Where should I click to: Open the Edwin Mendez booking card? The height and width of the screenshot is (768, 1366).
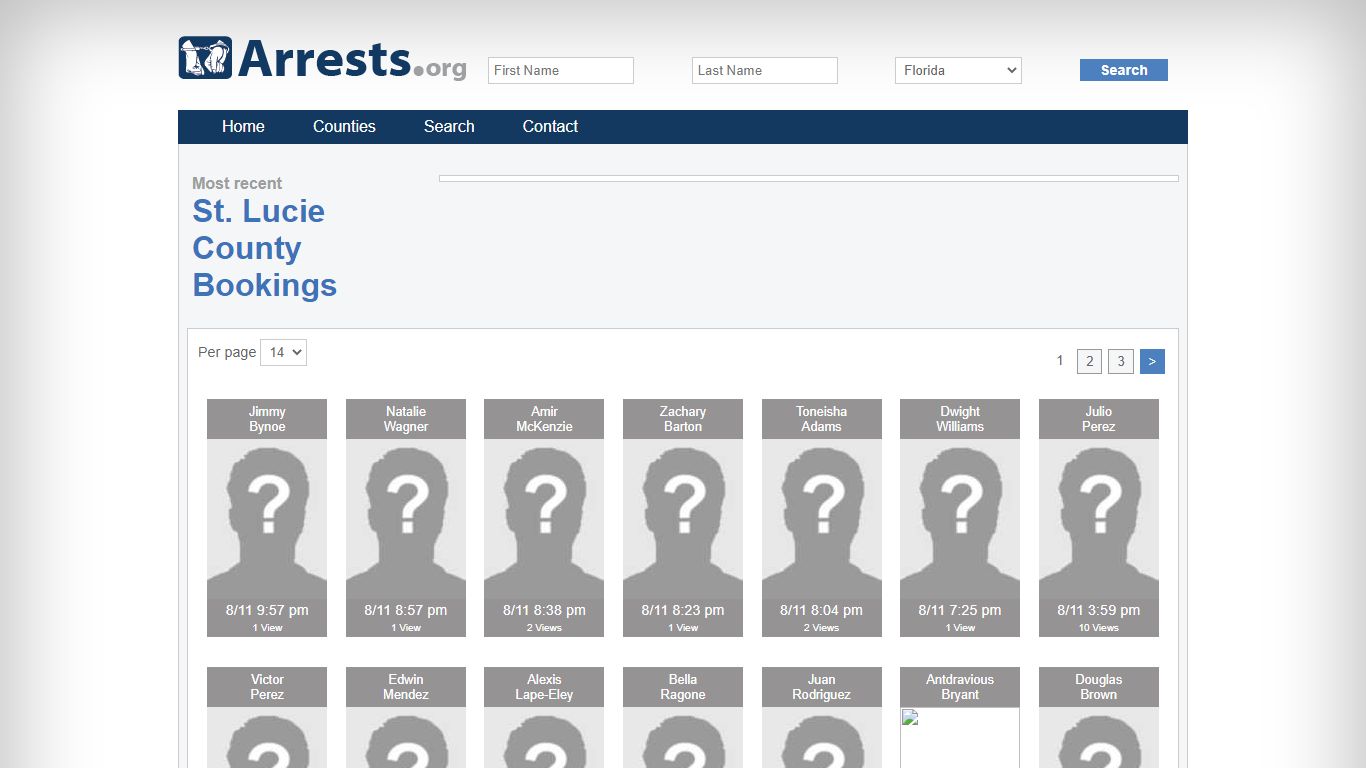coord(406,717)
